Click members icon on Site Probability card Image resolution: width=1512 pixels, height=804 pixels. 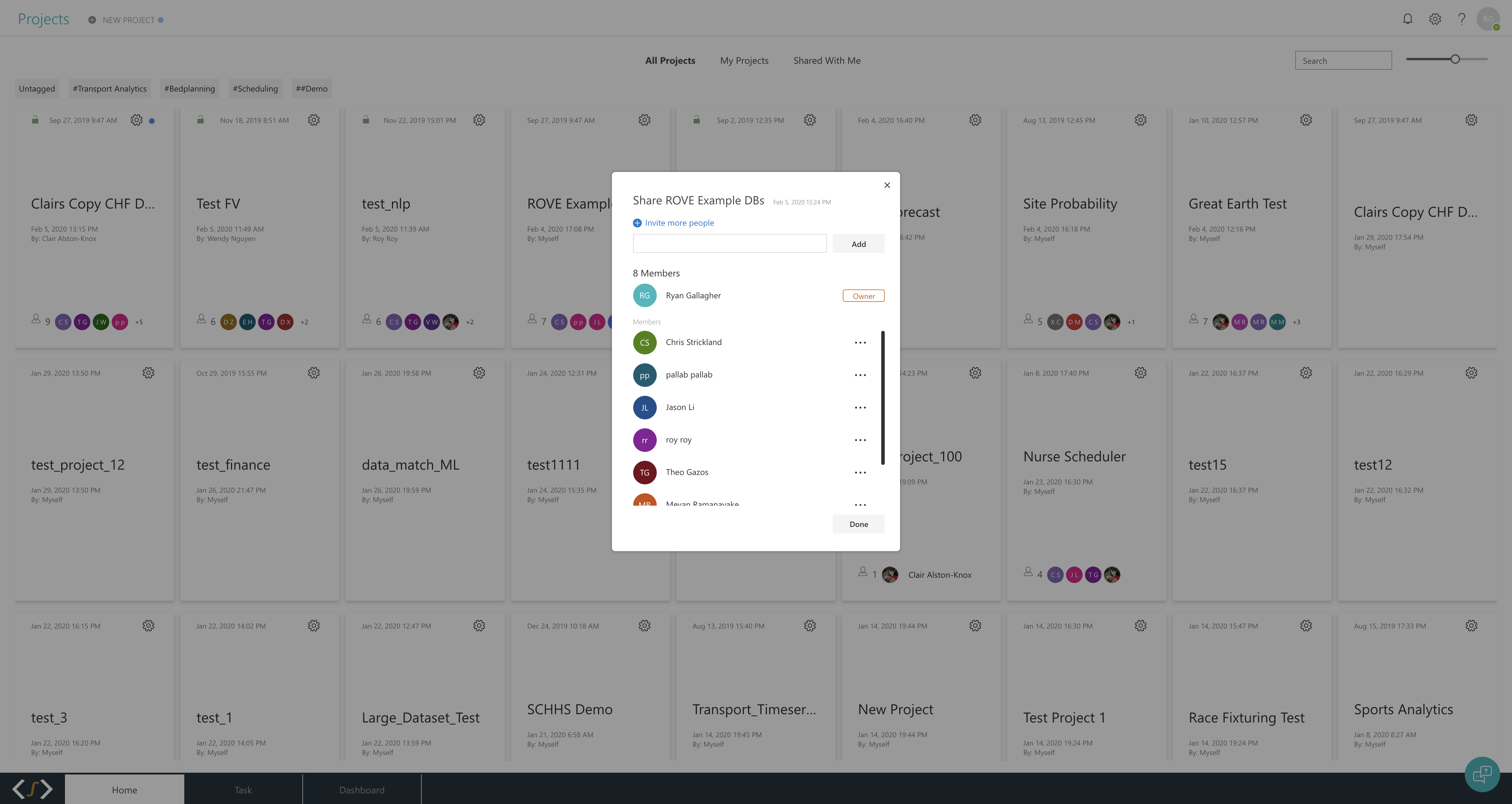1028,319
